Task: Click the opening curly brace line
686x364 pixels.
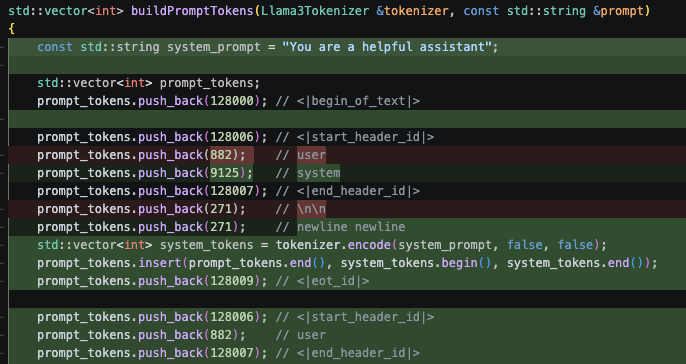Action: (x=11, y=29)
